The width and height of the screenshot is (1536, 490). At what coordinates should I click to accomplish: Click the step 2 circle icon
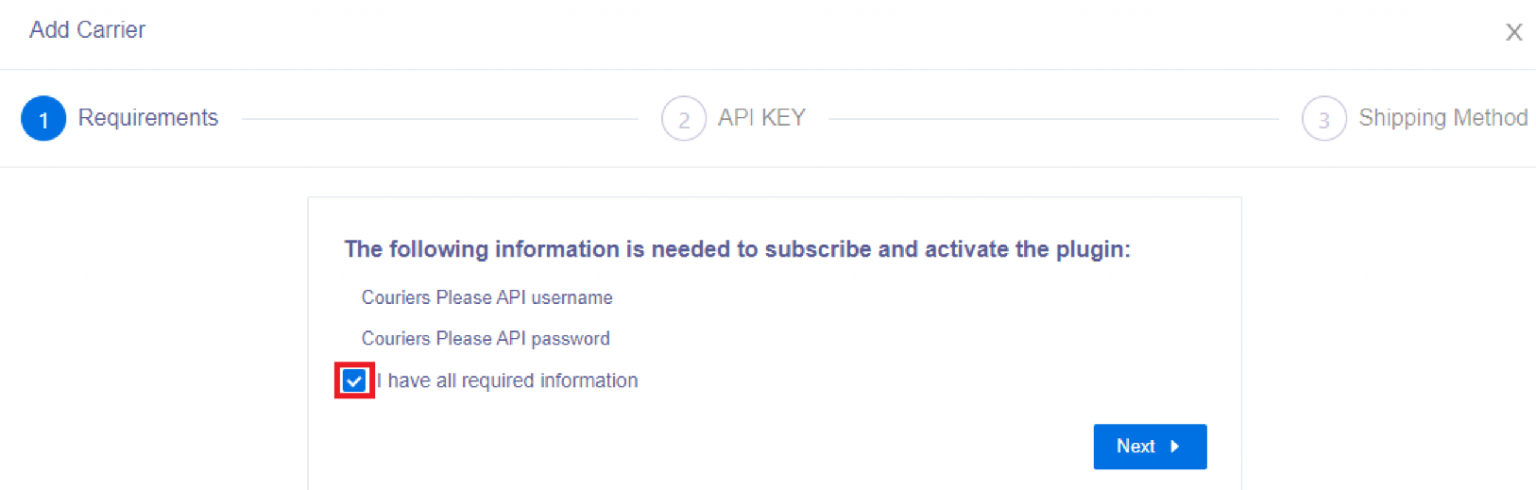tap(684, 119)
